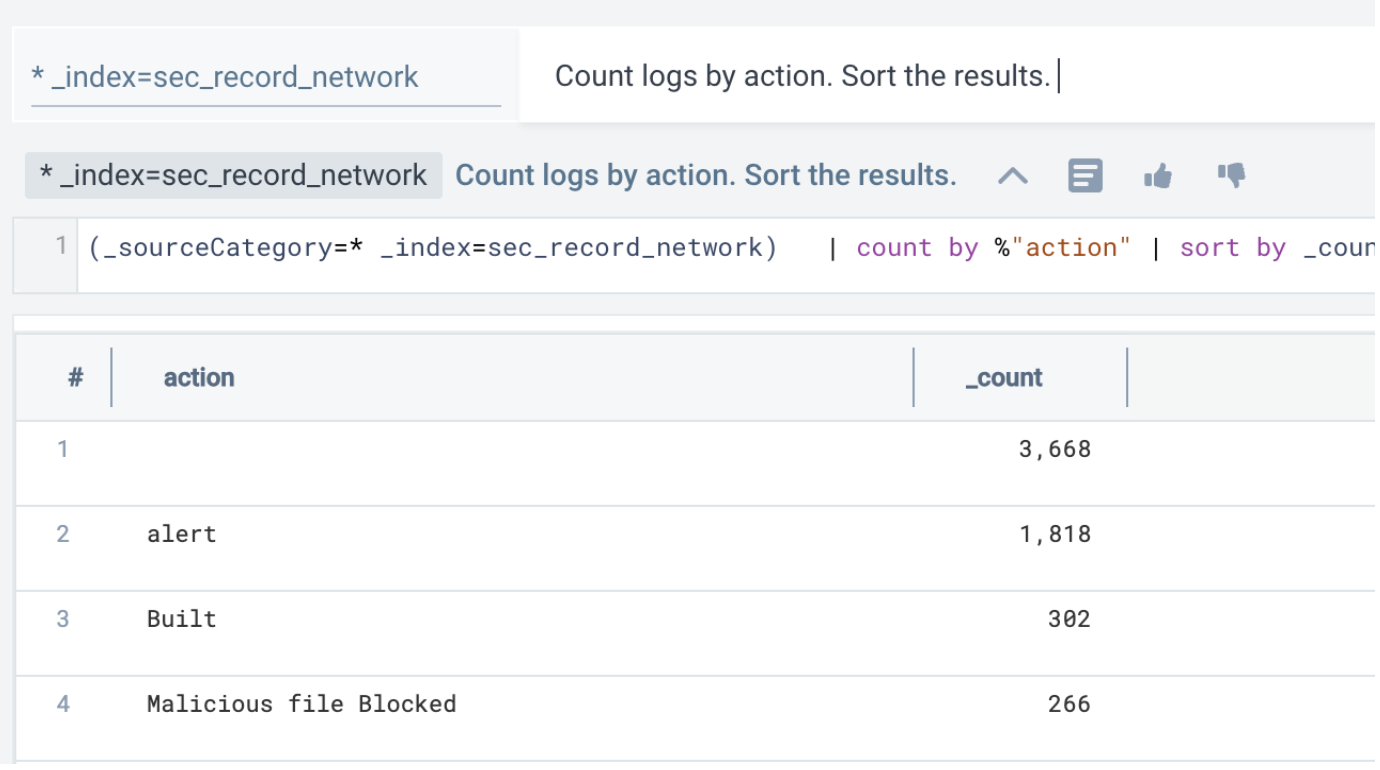This screenshot has width=1380, height=770.
Task: Open the query details document icon
Action: pyautogui.click(x=1085, y=176)
